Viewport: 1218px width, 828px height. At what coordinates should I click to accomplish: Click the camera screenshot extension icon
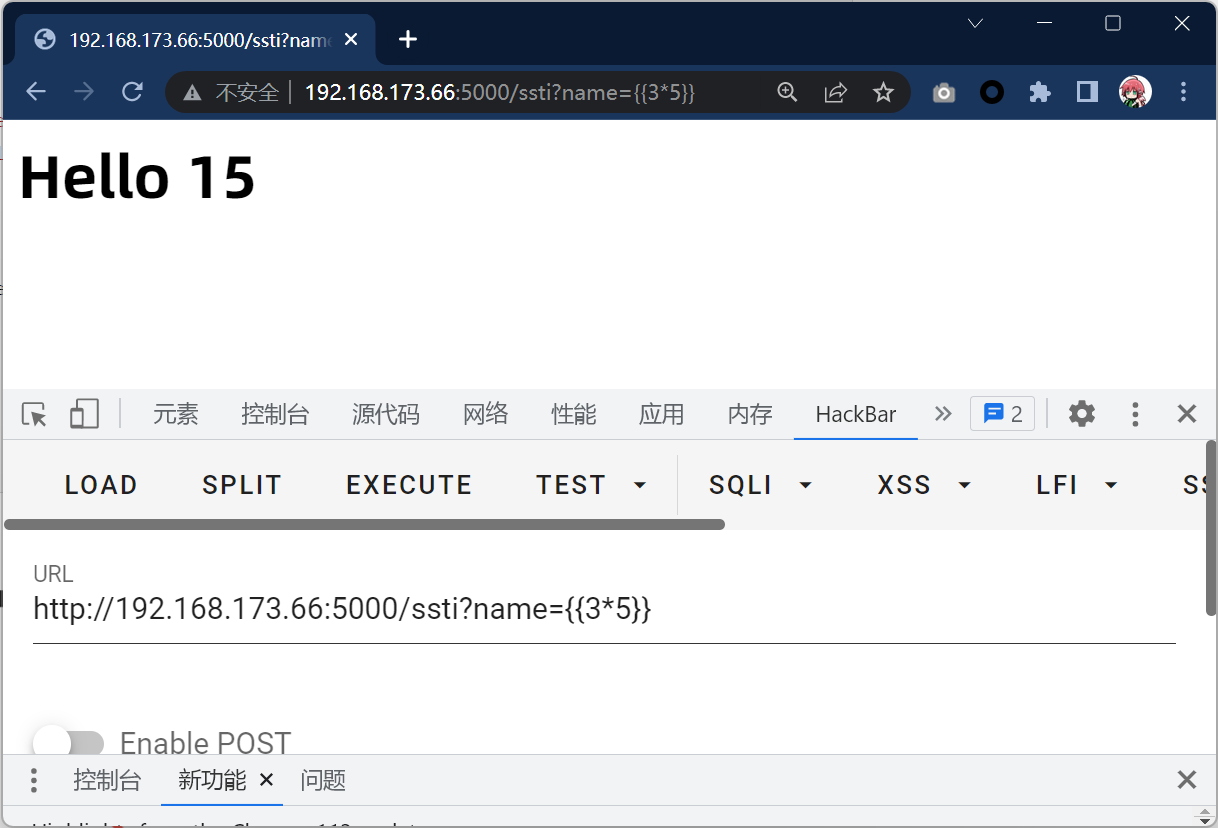pyautogui.click(x=943, y=93)
